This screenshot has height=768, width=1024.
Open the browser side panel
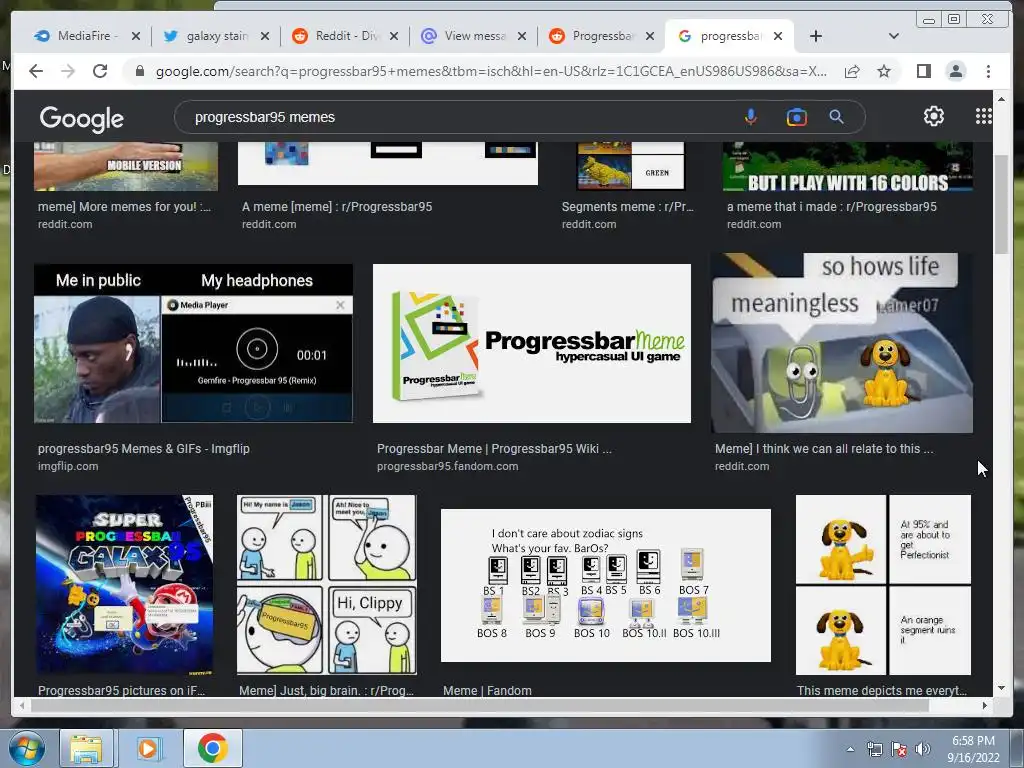point(923,71)
